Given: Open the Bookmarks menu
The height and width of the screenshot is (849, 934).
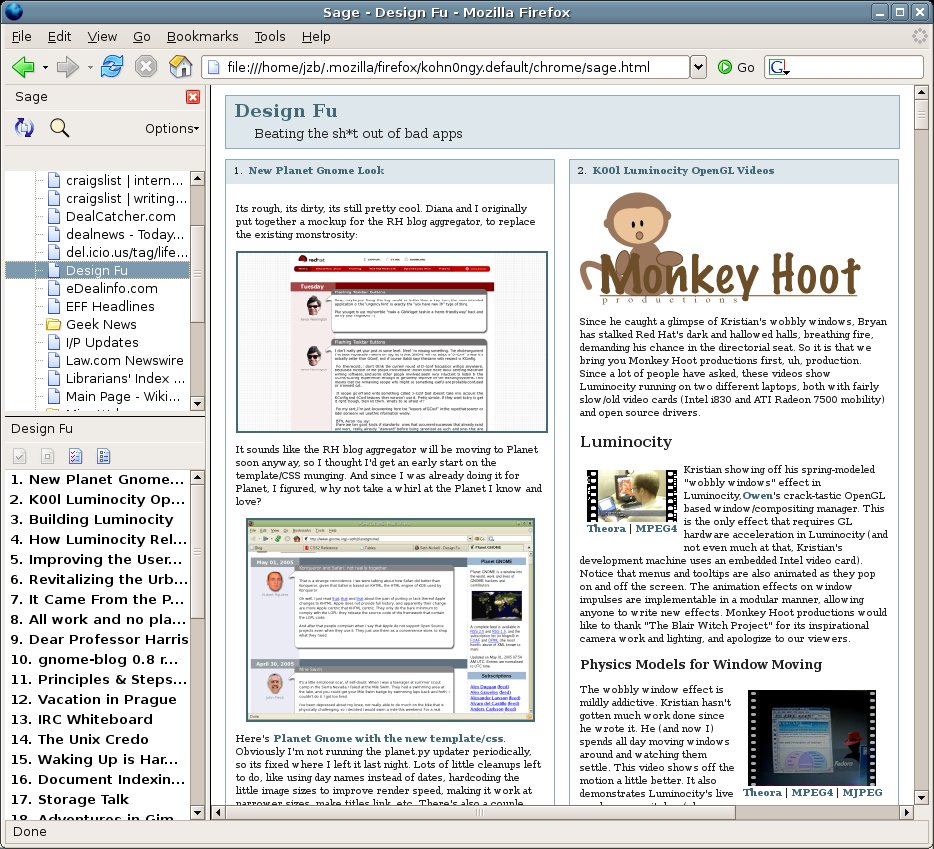Looking at the screenshot, I should click(202, 37).
